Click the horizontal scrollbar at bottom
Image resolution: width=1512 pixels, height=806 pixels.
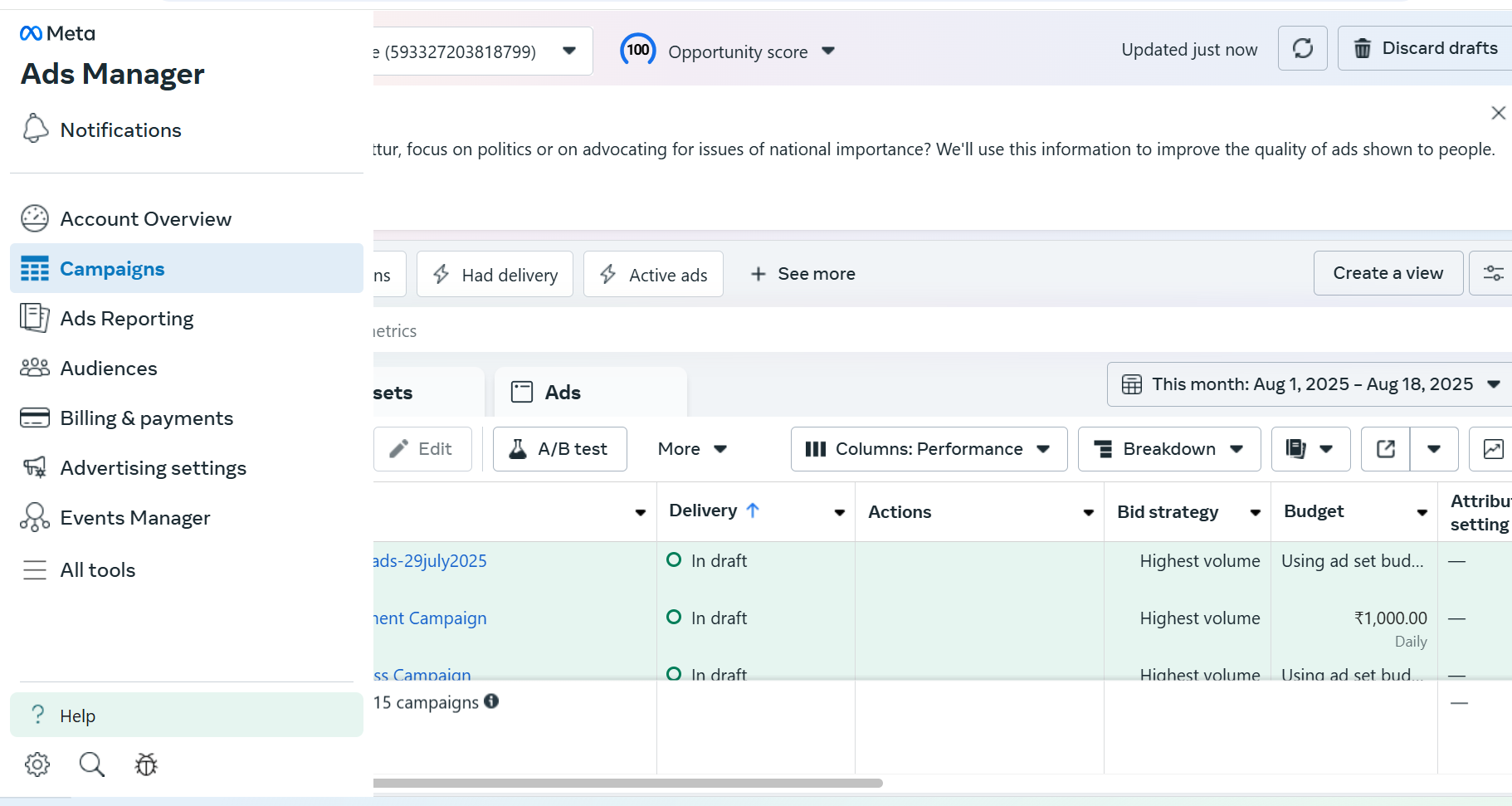628,782
